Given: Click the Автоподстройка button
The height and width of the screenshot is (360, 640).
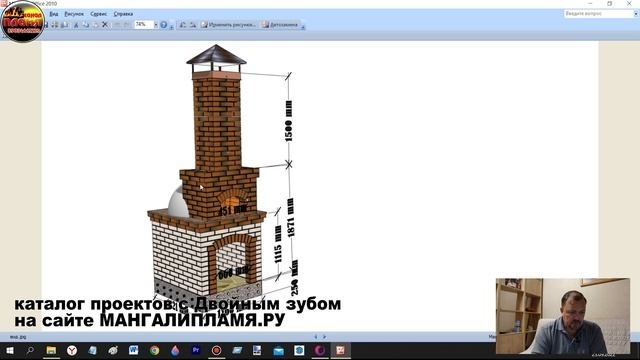Looking at the screenshot, I should (x=280, y=25).
